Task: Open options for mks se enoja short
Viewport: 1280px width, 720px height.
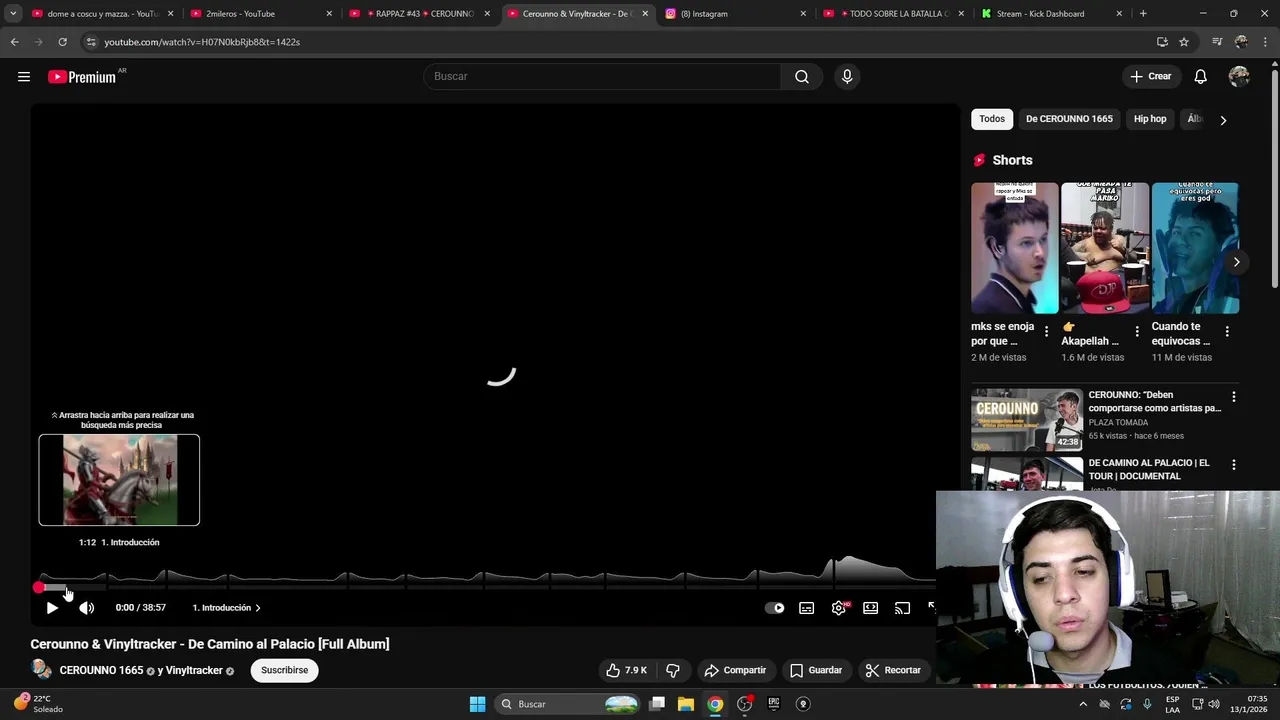Action: click(1046, 331)
